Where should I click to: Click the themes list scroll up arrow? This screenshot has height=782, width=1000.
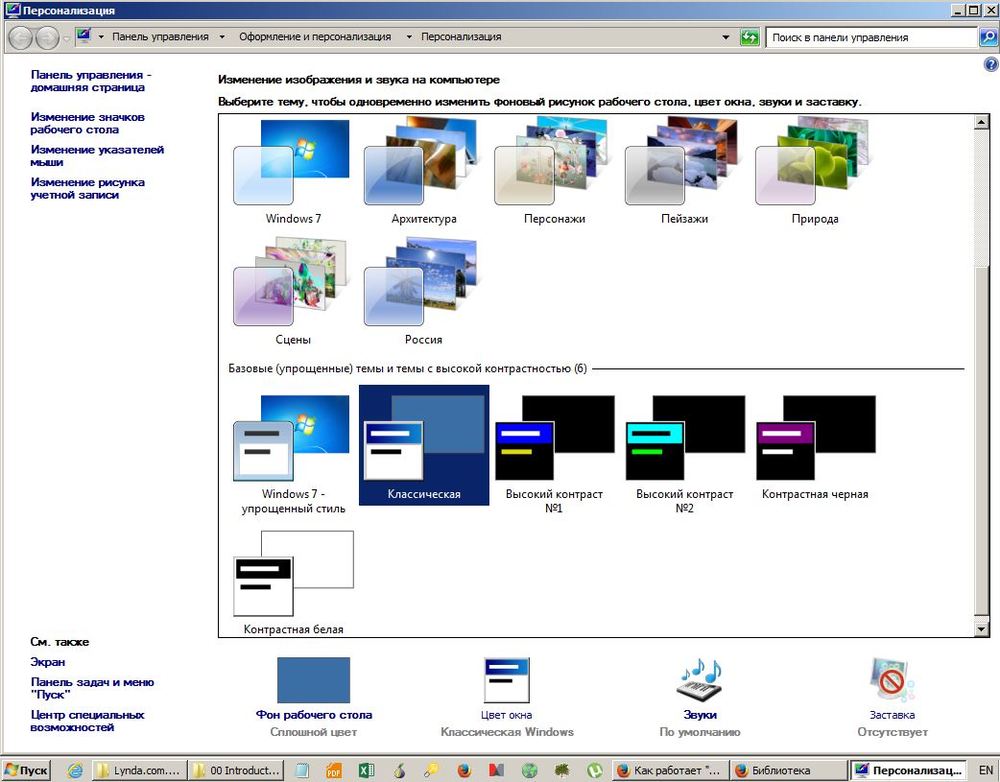(x=982, y=122)
